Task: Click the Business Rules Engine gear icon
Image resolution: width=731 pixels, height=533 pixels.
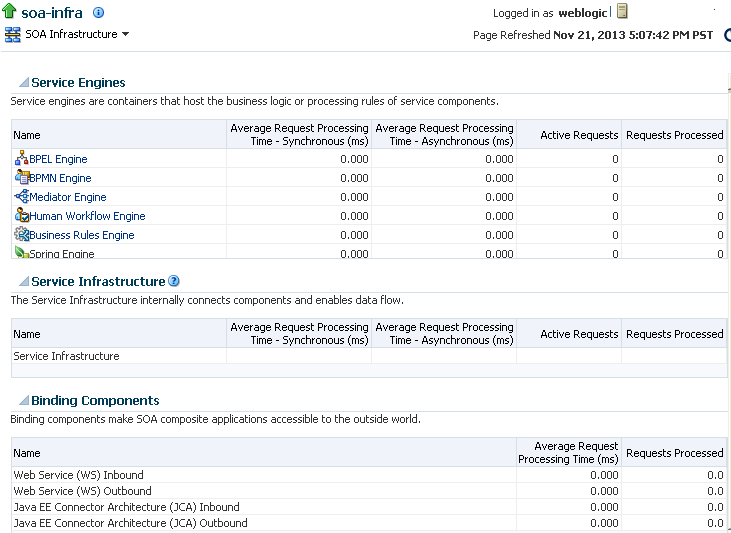Action: click(21, 235)
